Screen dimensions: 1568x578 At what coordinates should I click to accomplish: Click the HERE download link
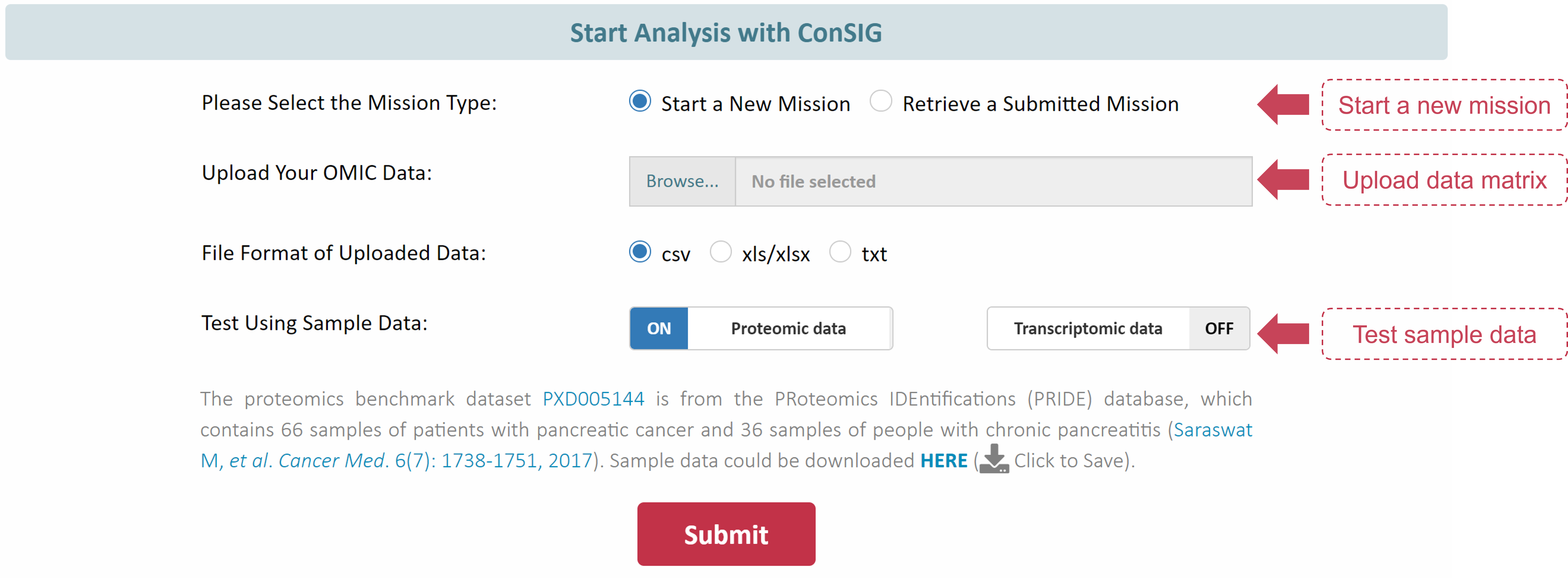tap(943, 460)
